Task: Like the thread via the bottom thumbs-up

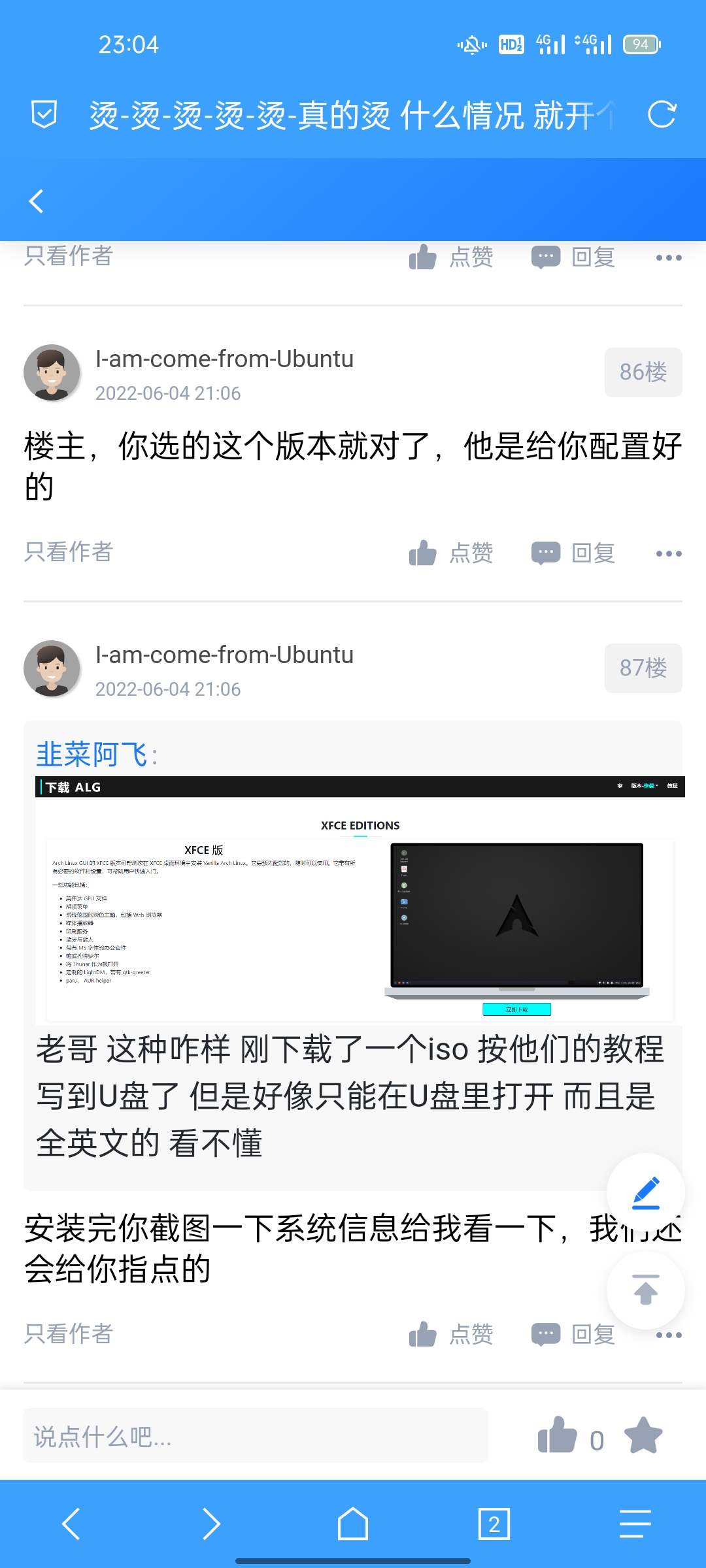Action: click(558, 1435)
